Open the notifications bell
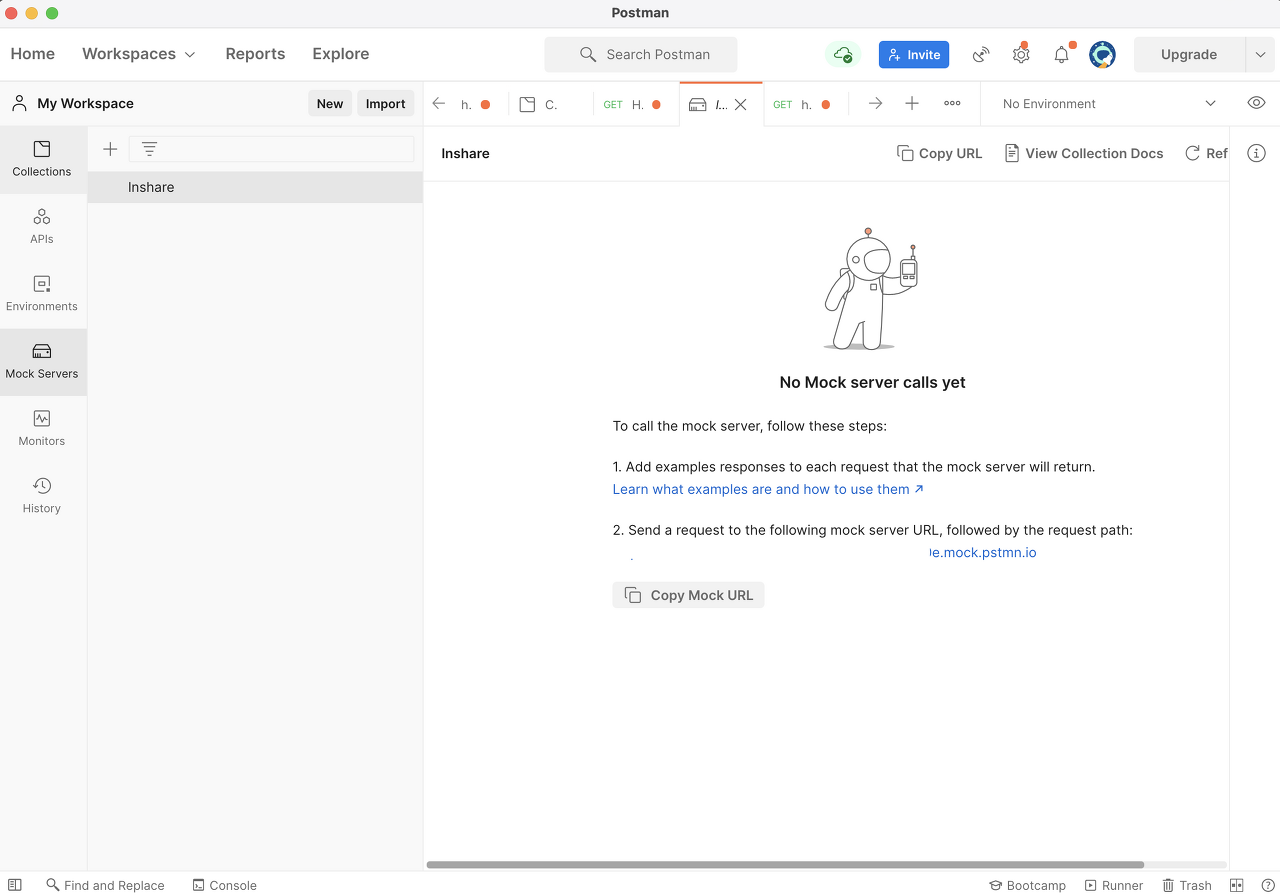This screenshot has height=896, width=1280. (x=1062, y=54)
